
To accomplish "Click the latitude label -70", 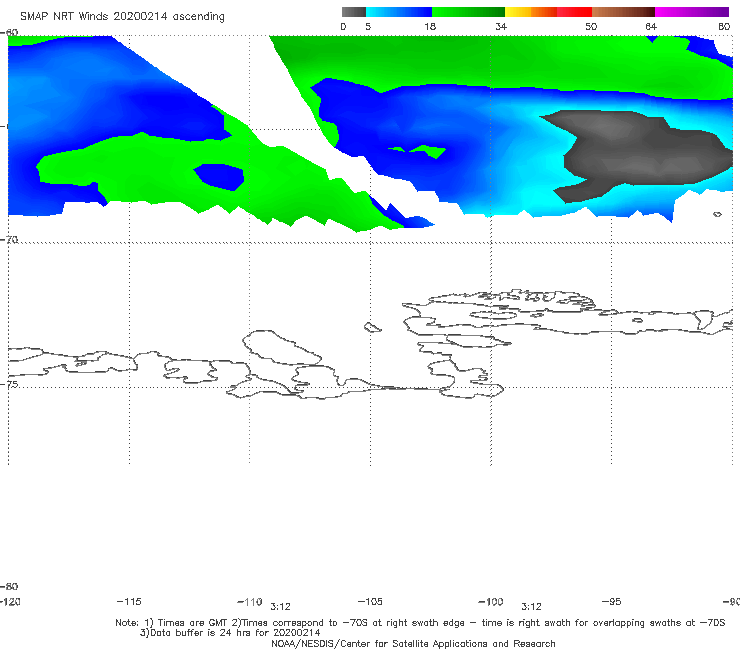I will point(9,240).
